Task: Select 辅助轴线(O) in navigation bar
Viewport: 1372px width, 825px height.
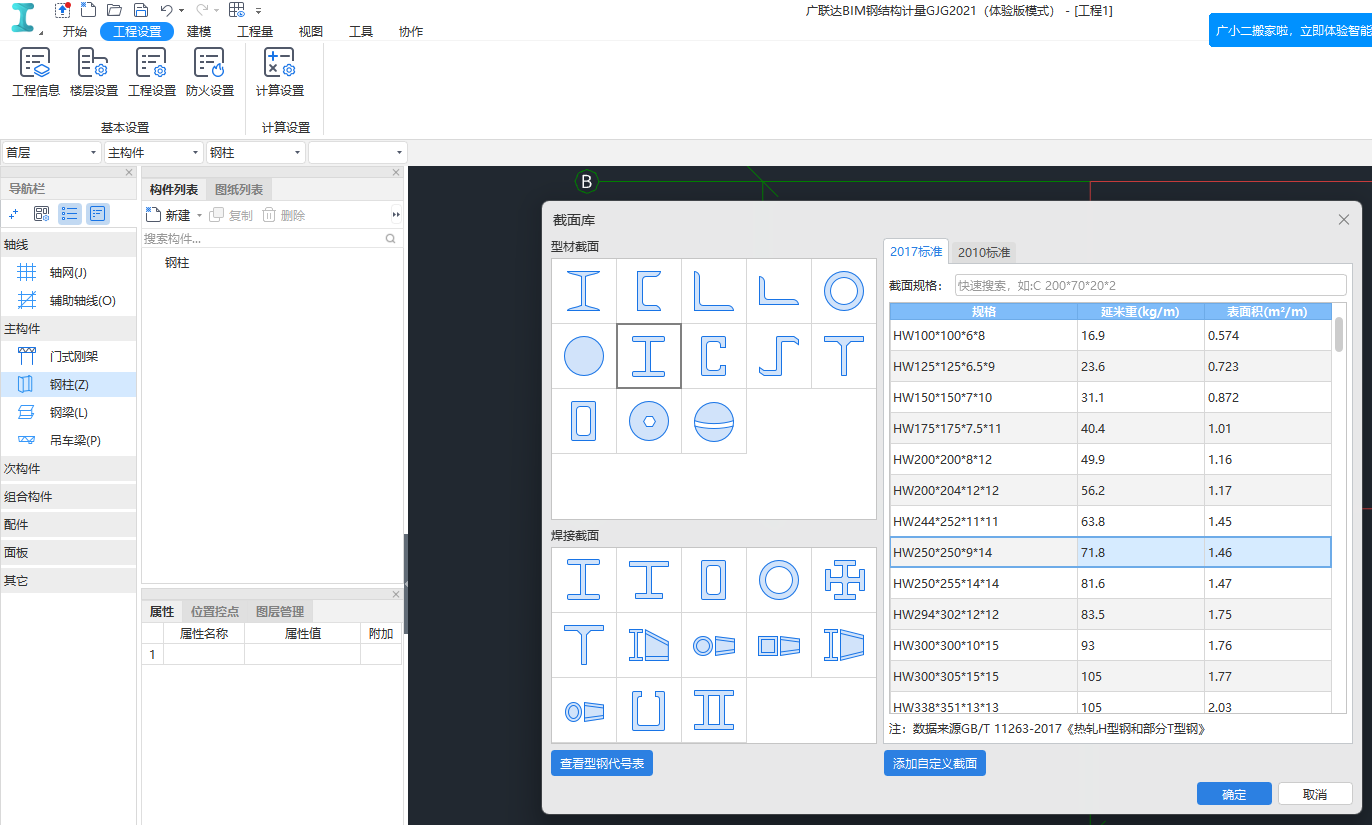Action: coord(68,300)
